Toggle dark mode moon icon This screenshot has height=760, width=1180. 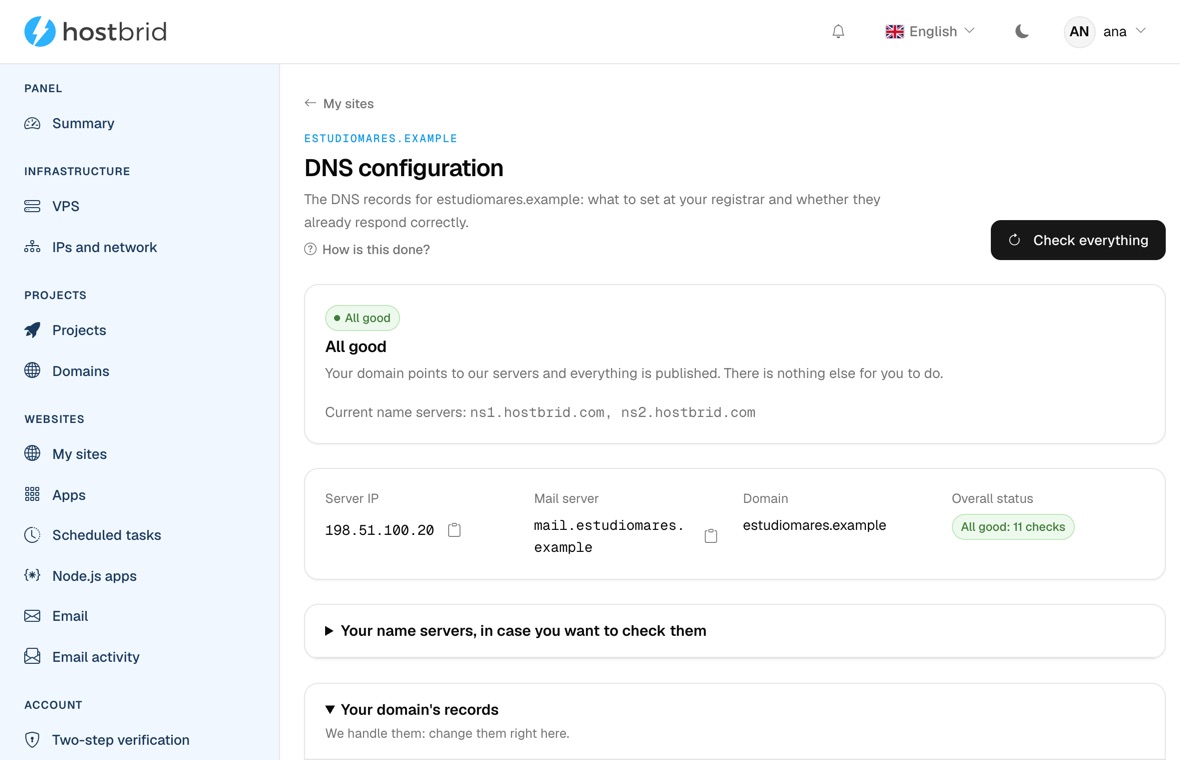tap(1021, 32)
